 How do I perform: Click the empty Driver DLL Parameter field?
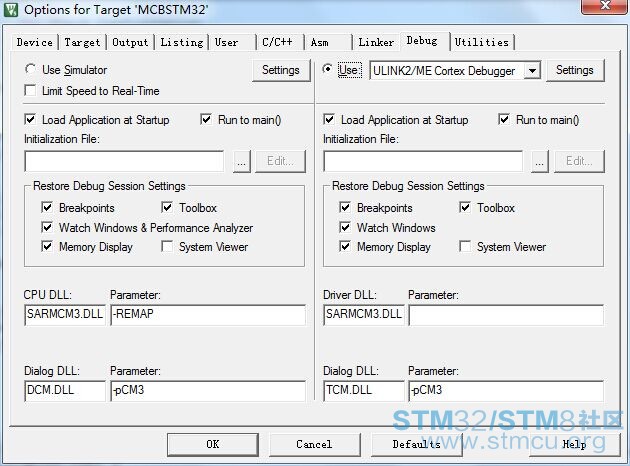[x=506, y=315]
